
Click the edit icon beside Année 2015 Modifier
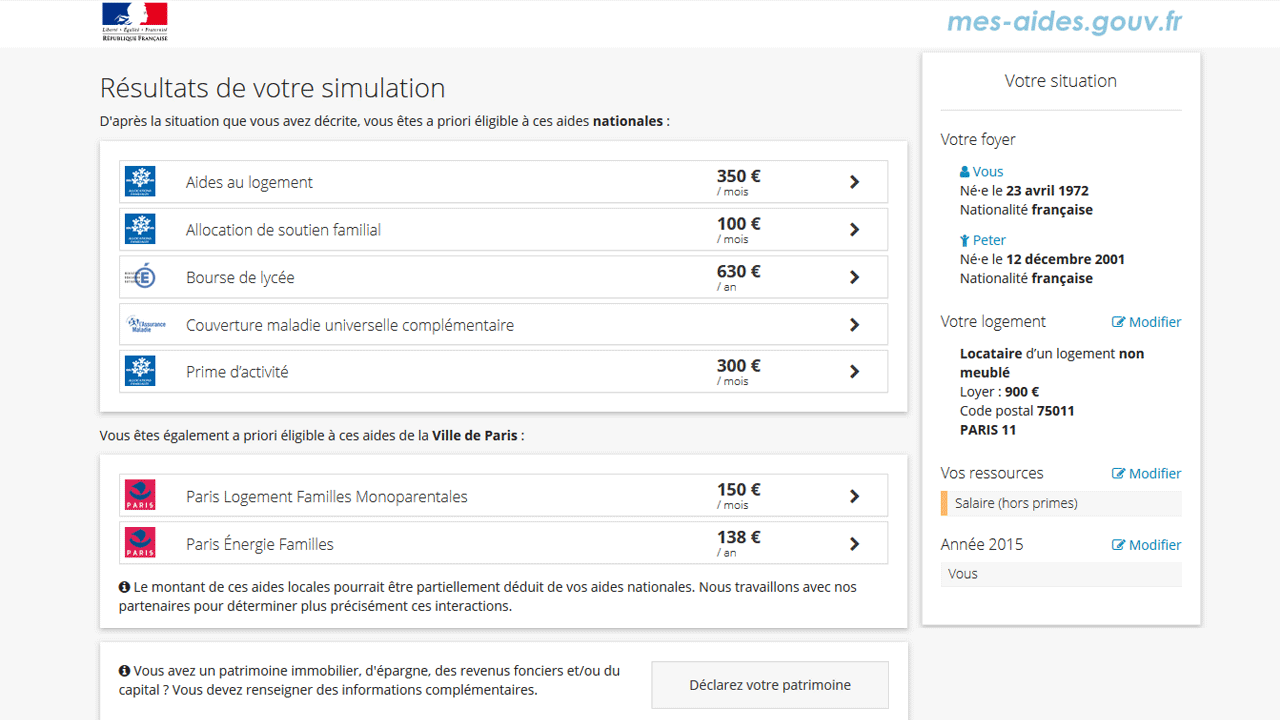pos(1119,545)
